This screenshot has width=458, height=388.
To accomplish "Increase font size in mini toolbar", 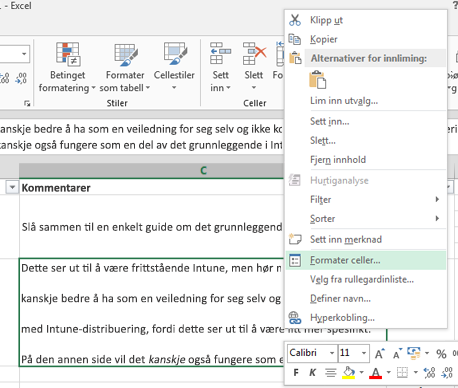I will (x=380, y=353).
